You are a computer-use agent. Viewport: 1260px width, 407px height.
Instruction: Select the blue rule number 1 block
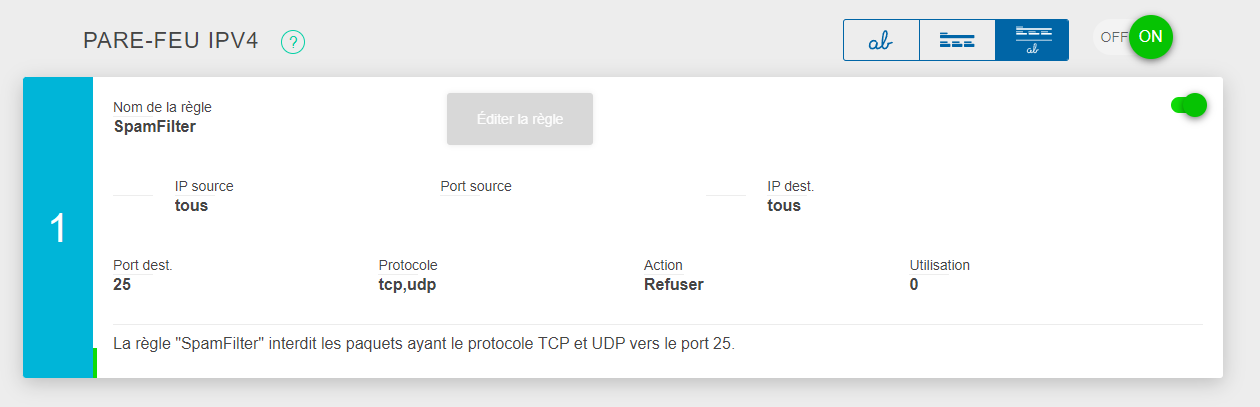point(58,228)
